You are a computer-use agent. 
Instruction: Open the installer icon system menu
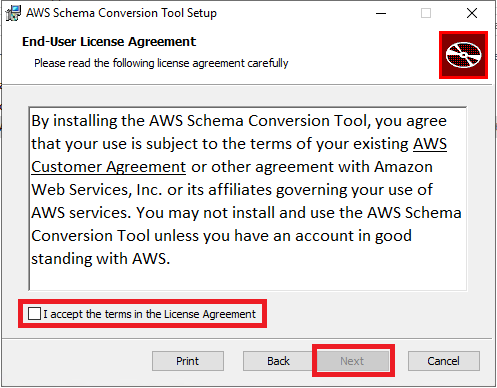coord(13,13)
